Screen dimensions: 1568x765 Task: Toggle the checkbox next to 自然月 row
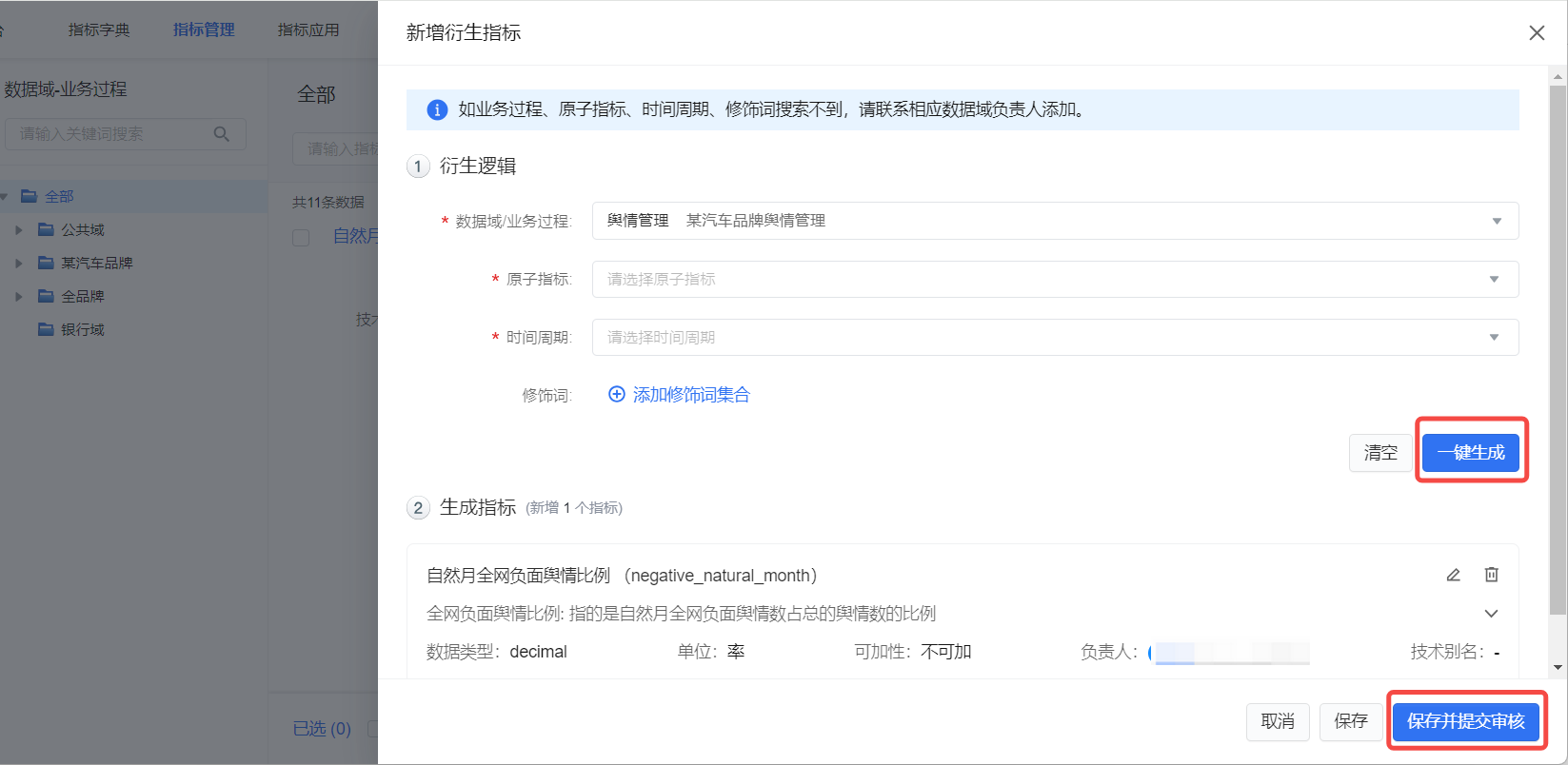click(x=301, y=237)
